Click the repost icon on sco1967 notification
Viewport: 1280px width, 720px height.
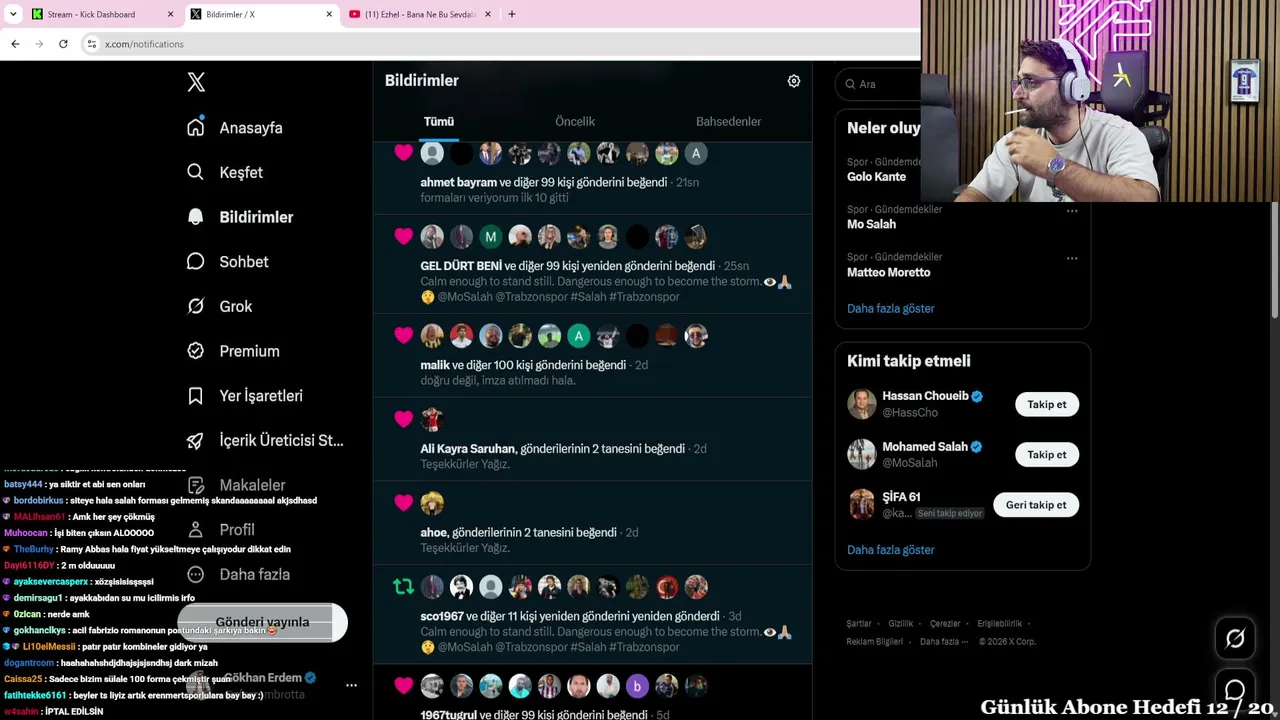pyautogui.click(x=403, y=587)
